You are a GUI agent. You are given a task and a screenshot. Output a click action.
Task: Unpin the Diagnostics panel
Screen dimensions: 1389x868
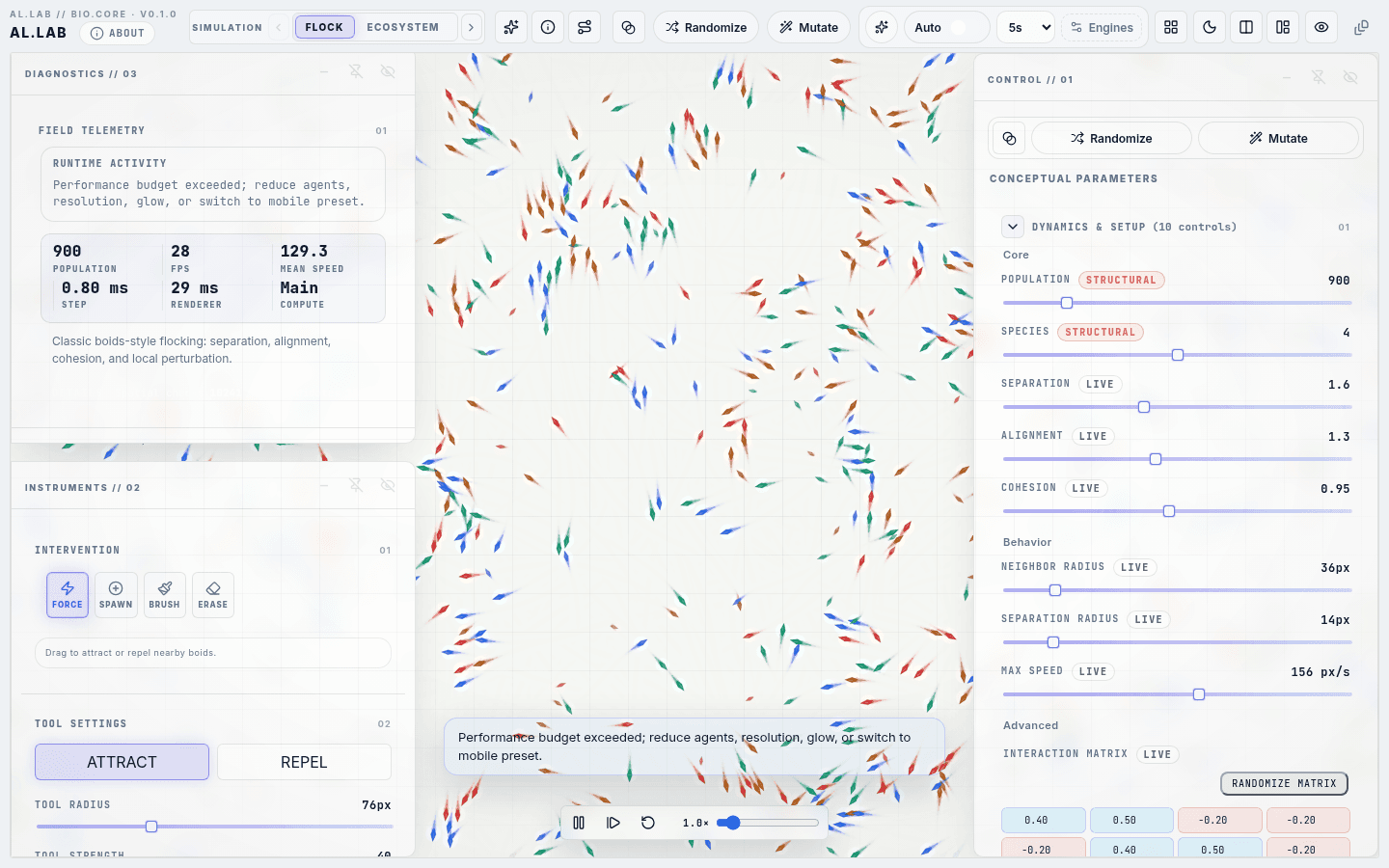click(x=356, y=71)
